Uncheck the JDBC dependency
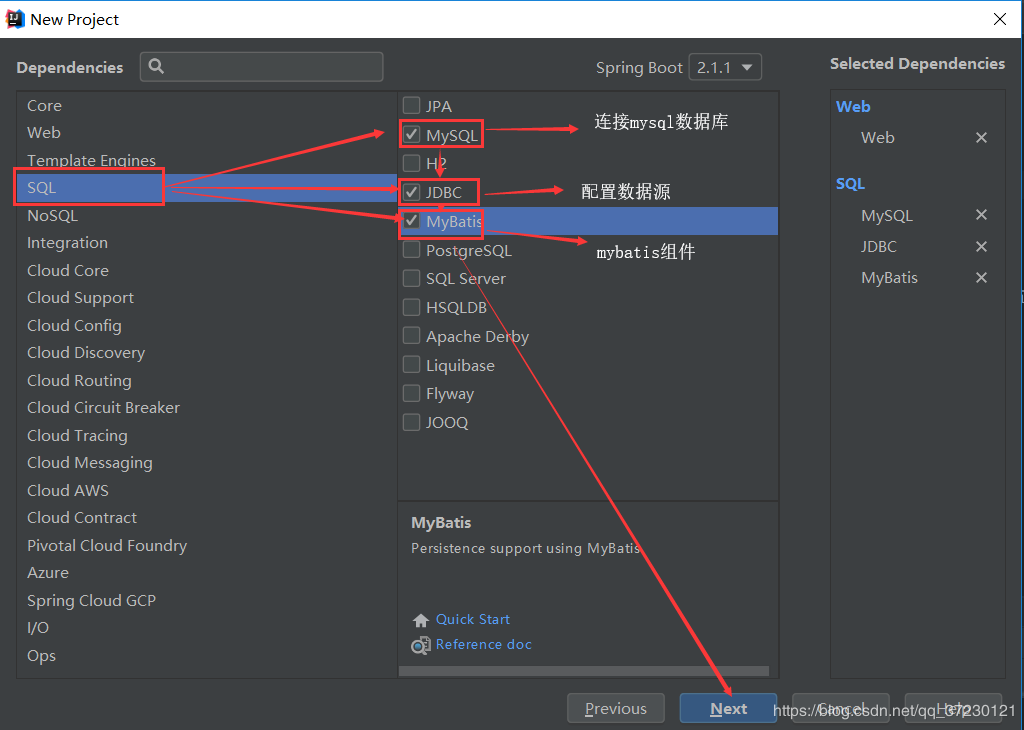Viewport: 1024px width, 730px height. pos(411,192)
